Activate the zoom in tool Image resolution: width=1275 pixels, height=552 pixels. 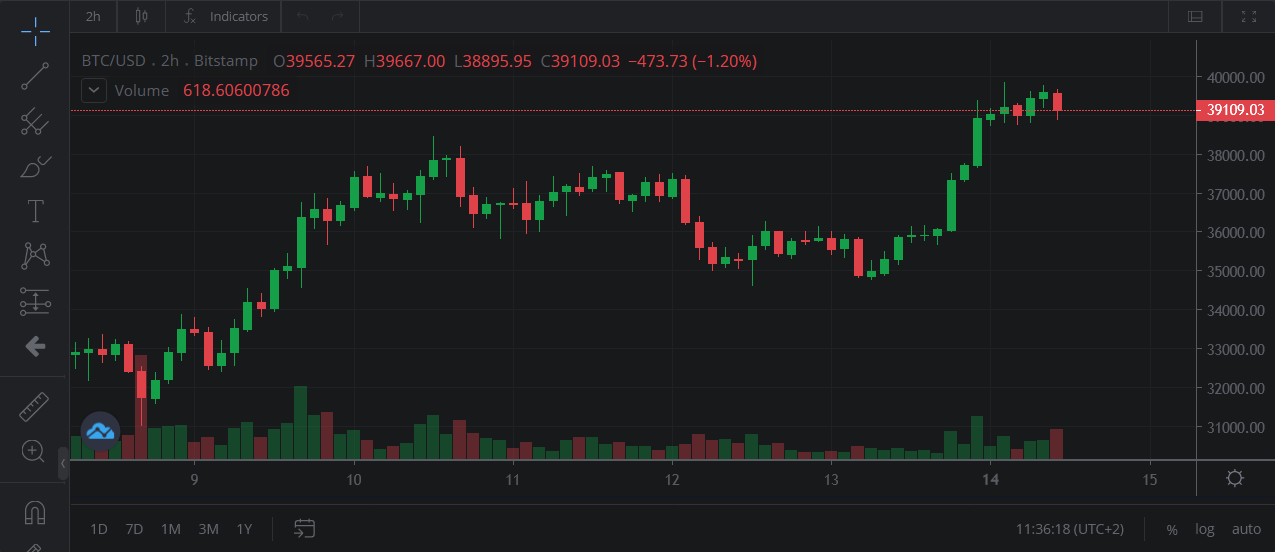35,451
